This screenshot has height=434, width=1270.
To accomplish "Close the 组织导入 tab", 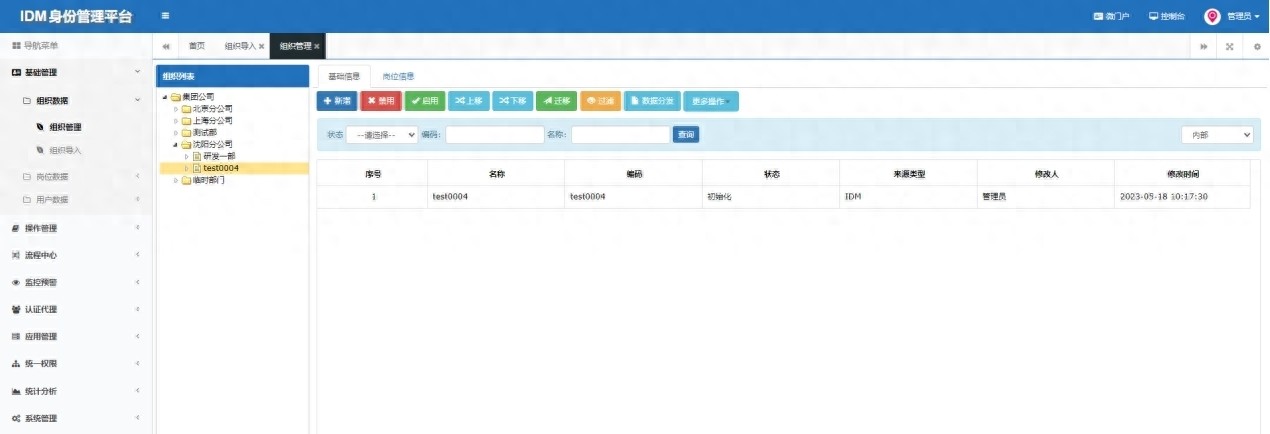I will point(262,46).
